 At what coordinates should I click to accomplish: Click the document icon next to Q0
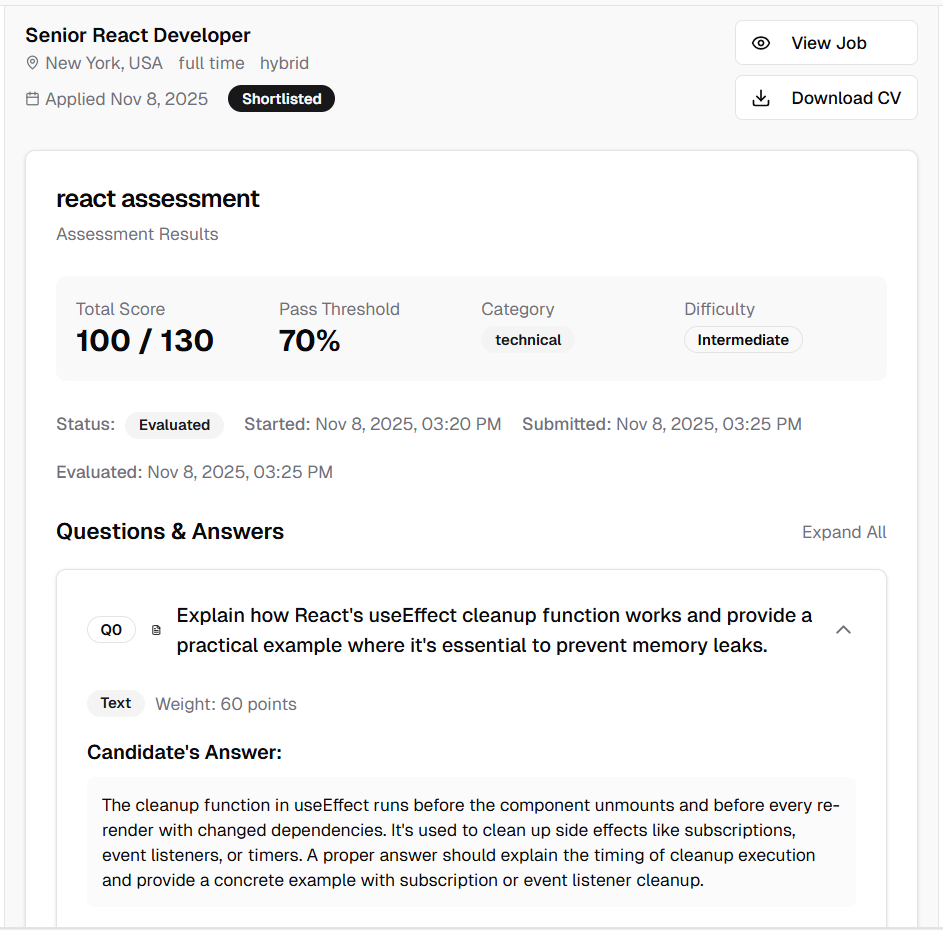[x=156, y=630]
